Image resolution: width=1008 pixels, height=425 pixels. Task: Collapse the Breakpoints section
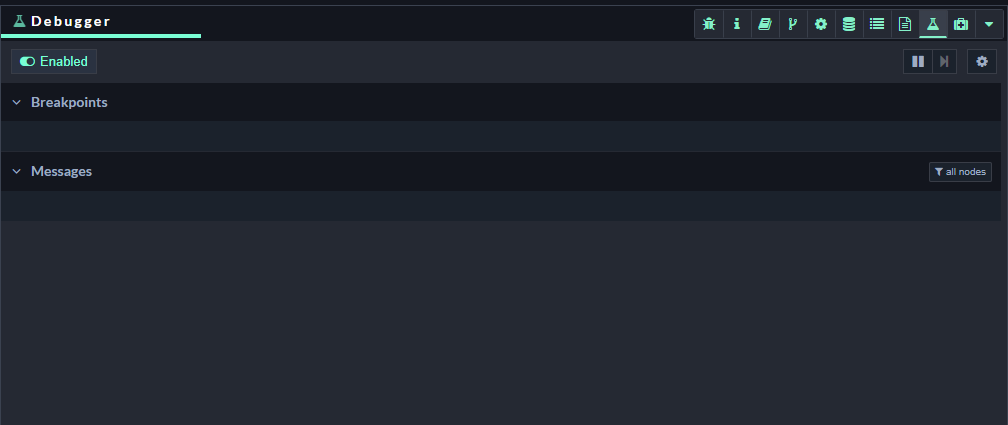(x=17, y=102)
